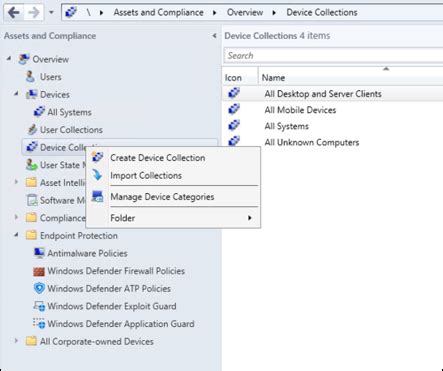Collapse the Endpoint Protection folder

coord(16,235)
